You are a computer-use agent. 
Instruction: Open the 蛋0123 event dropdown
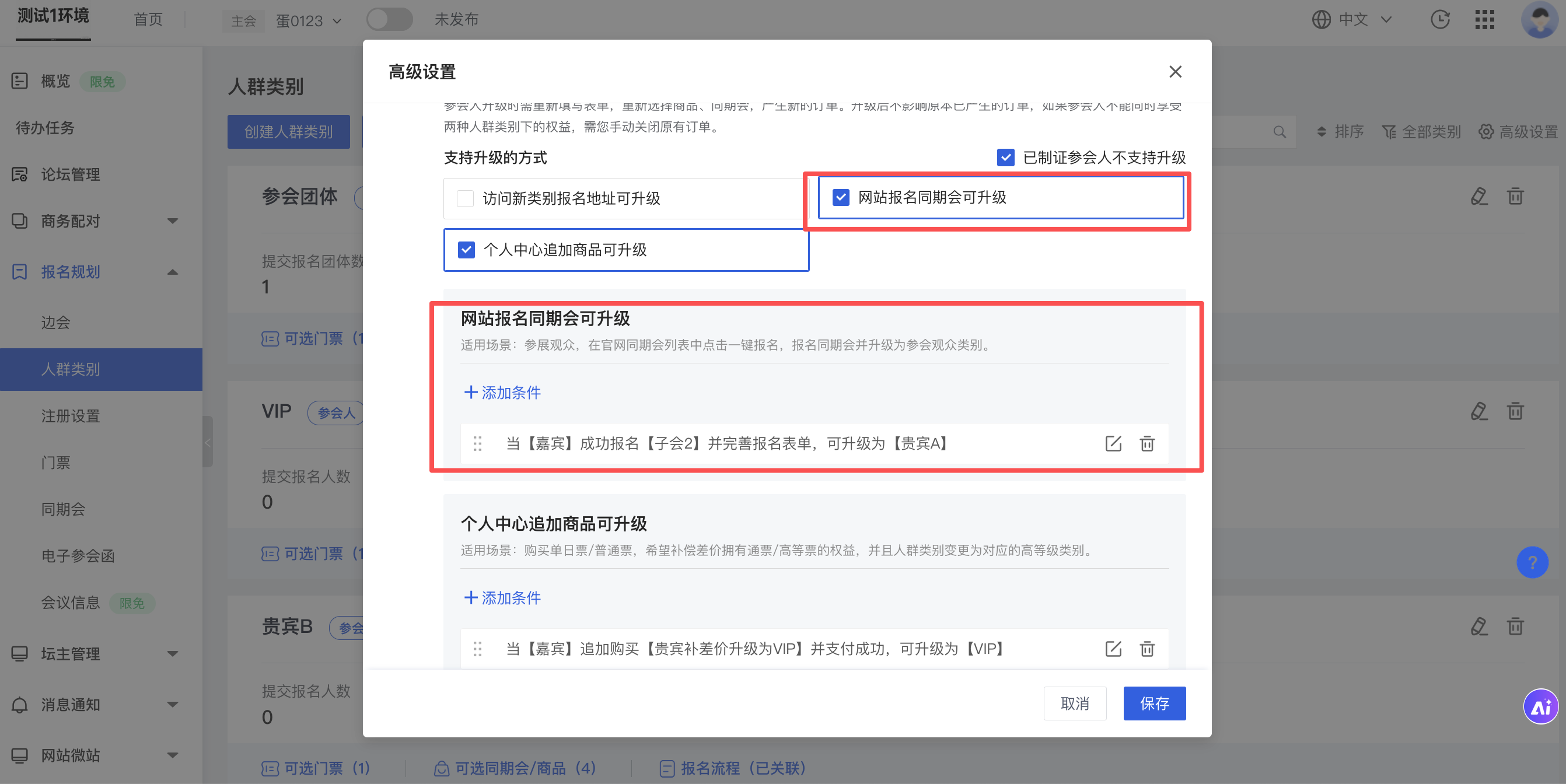(x=308, y=21)
